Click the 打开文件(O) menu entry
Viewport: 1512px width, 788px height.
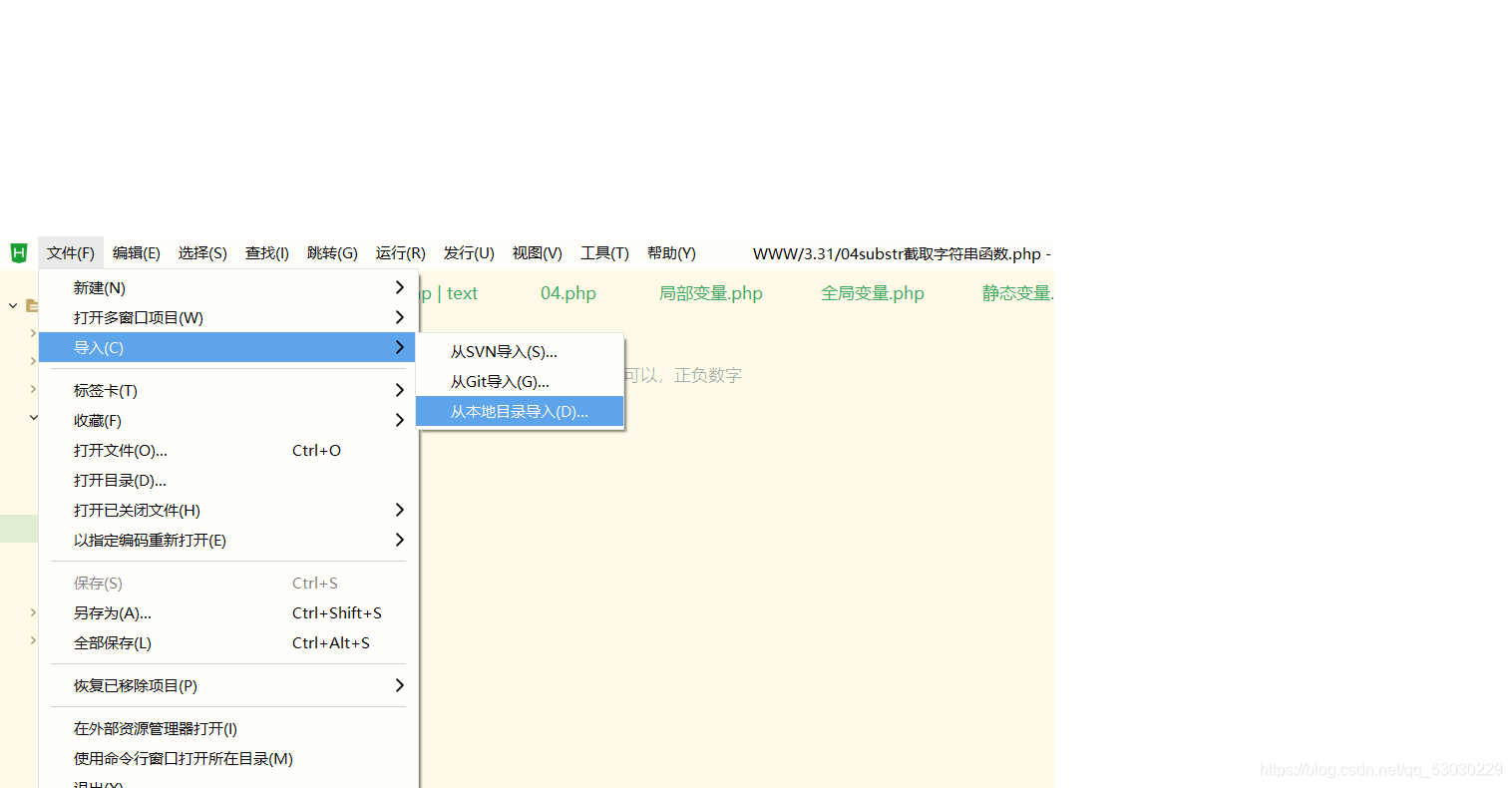coord(120,450)
